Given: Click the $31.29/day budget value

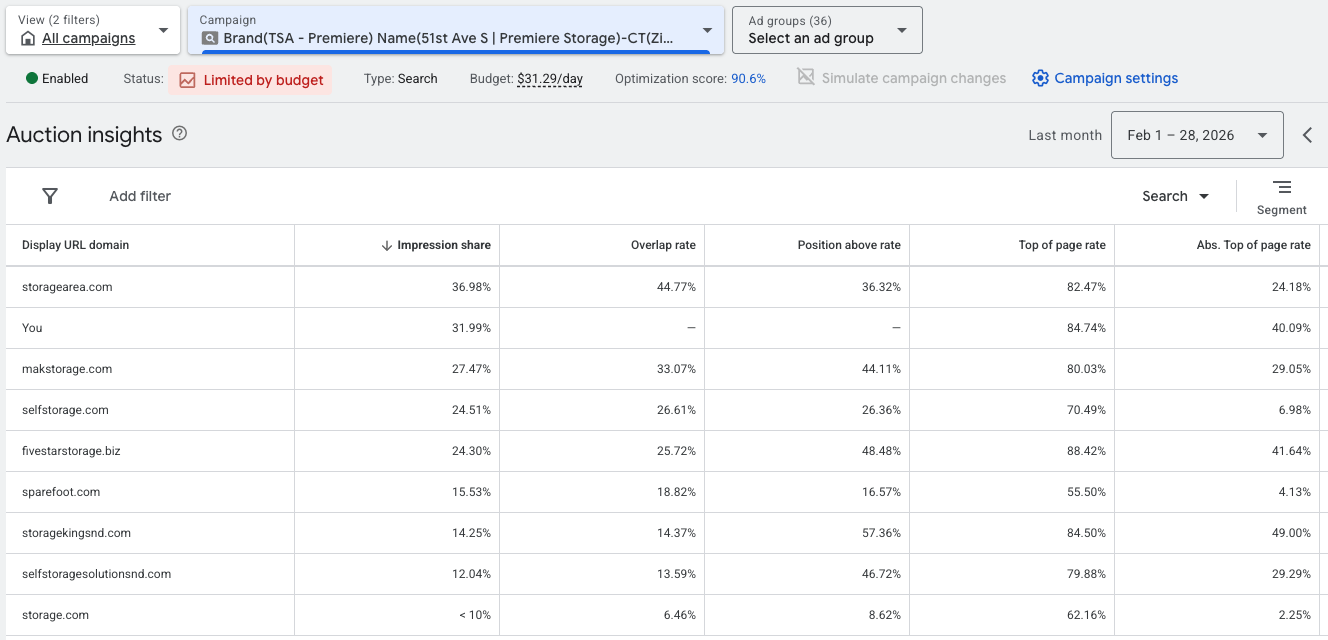Looking at the screenshot, I should click(550, 78).
